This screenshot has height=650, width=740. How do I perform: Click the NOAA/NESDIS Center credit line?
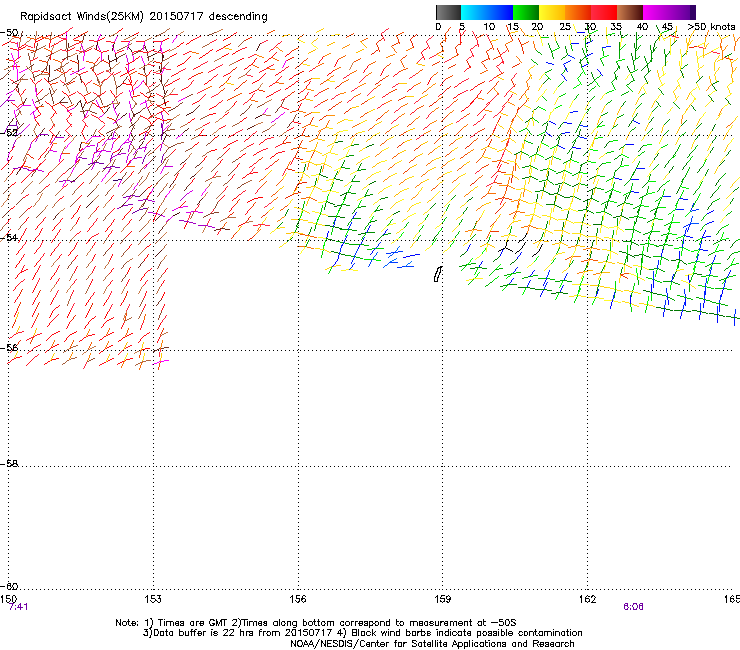432,644
